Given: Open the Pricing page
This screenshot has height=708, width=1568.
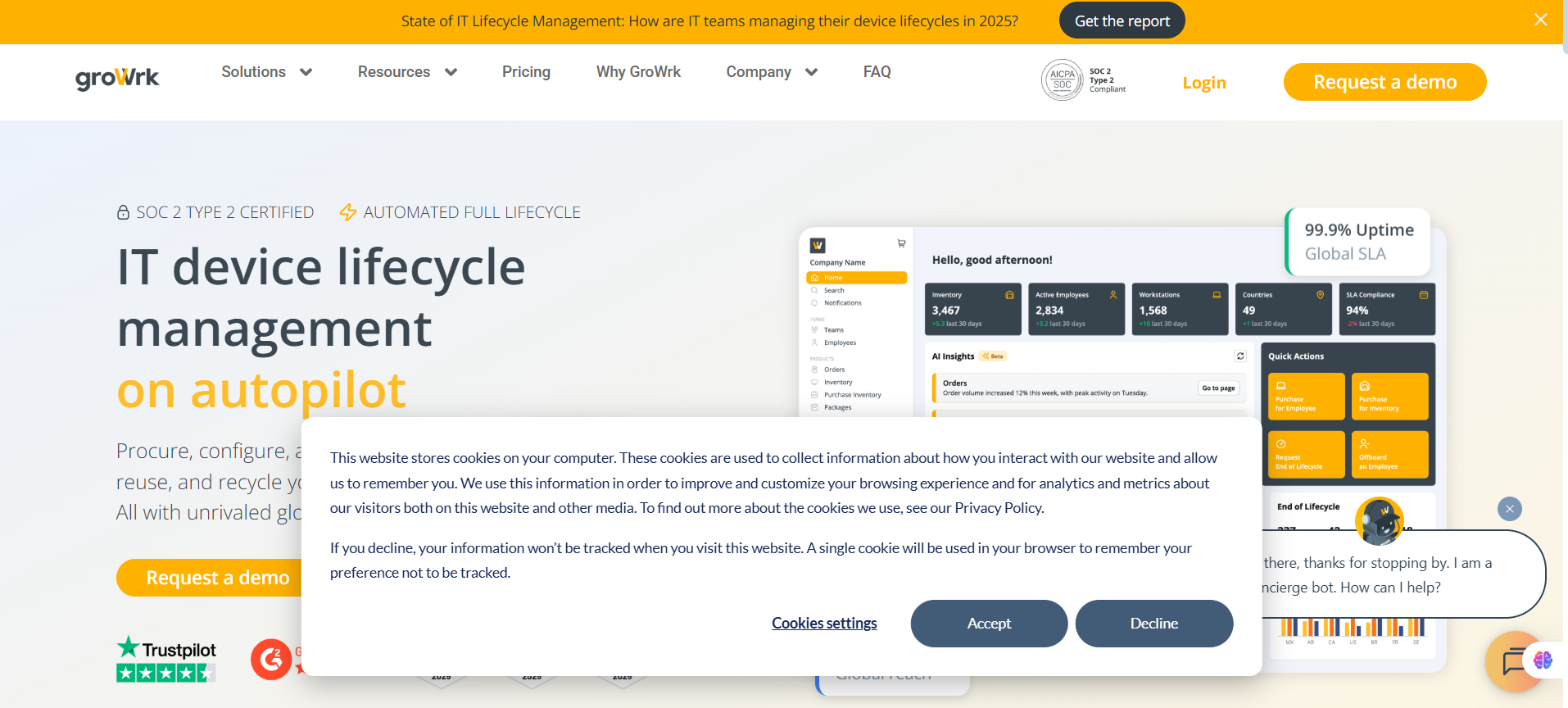Looking at the screenshot, I should (526, 72).
